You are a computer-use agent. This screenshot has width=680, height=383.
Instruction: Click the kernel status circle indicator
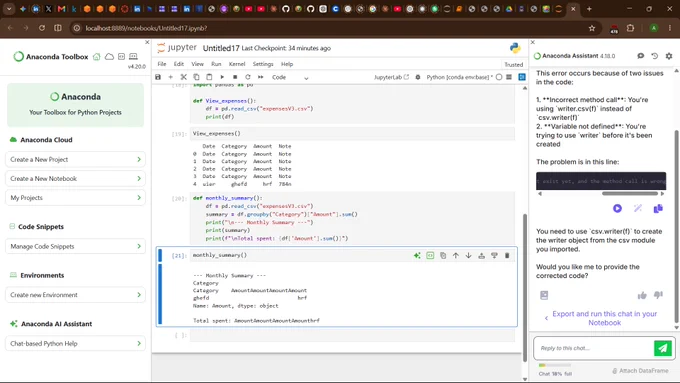[499, 77]
